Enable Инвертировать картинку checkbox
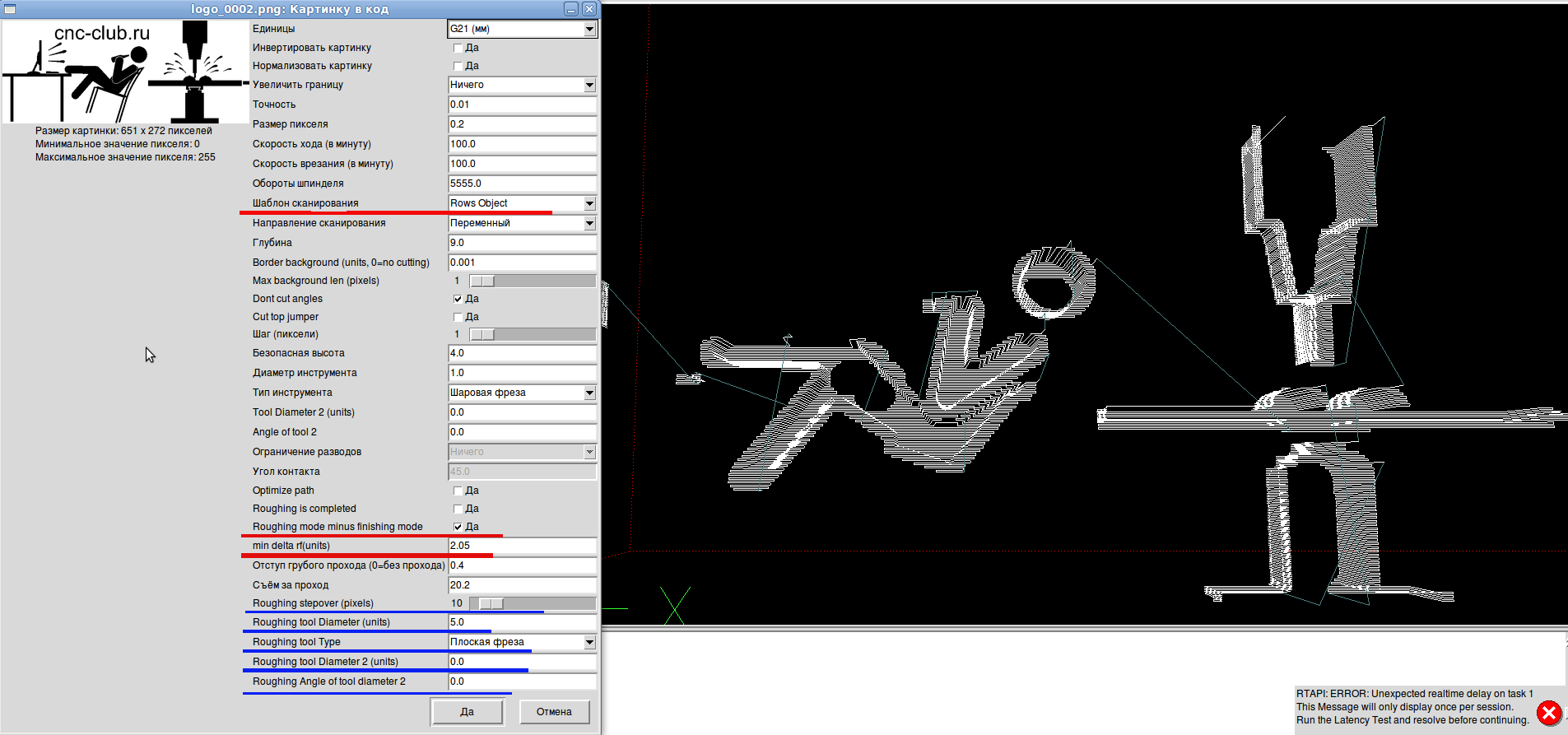 tap(458, 48)
